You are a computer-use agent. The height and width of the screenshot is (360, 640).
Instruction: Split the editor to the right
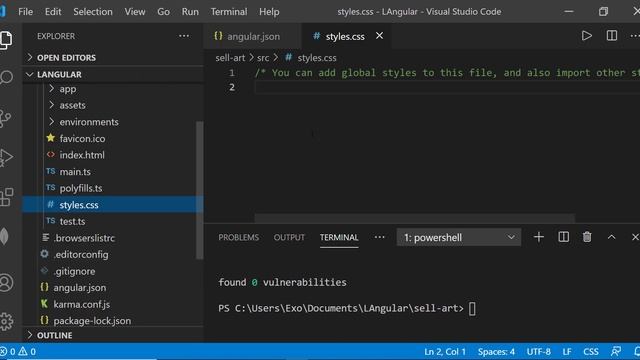(611, 36)
